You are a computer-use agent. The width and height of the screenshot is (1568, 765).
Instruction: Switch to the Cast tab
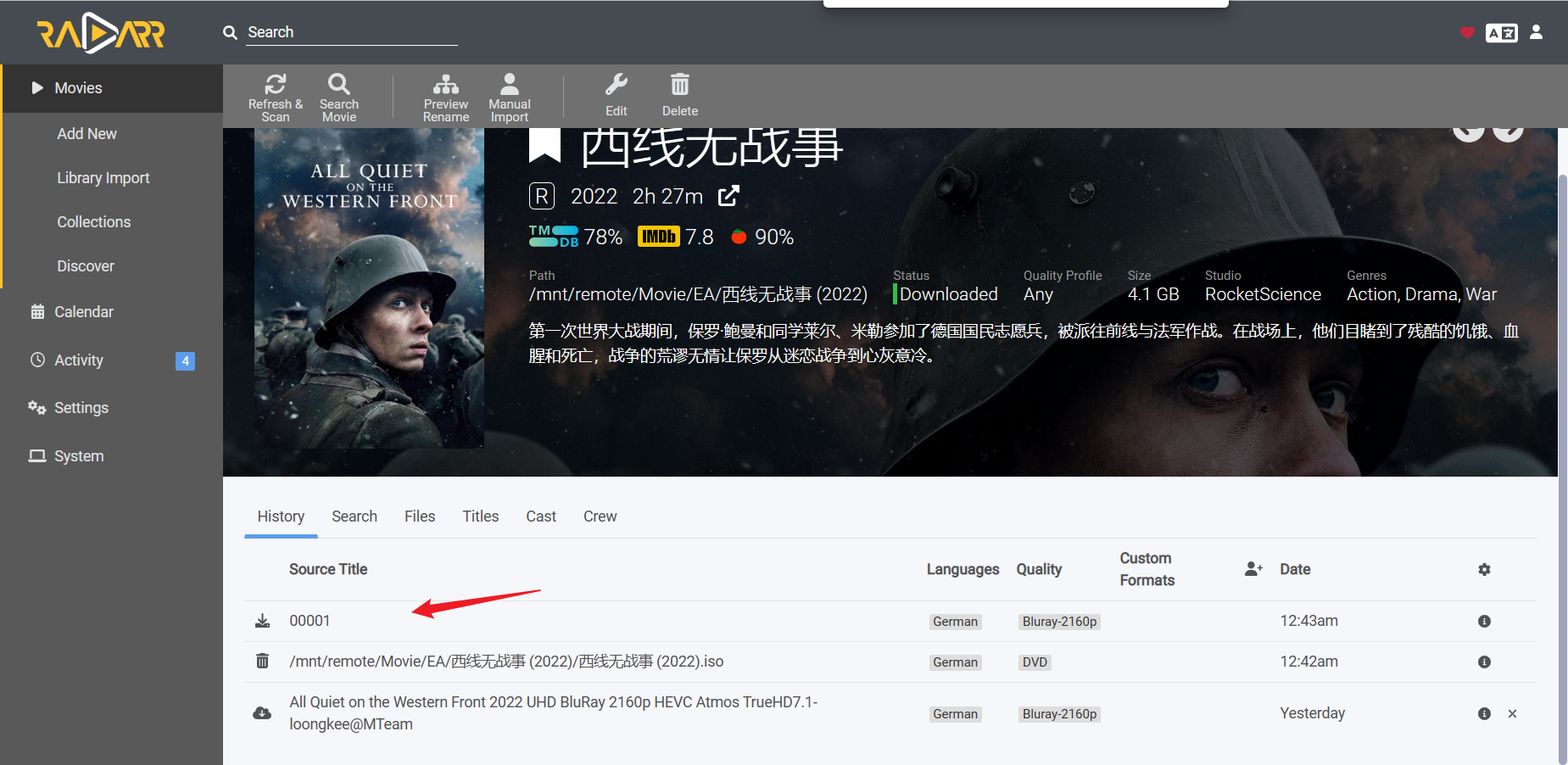point(540,516)
